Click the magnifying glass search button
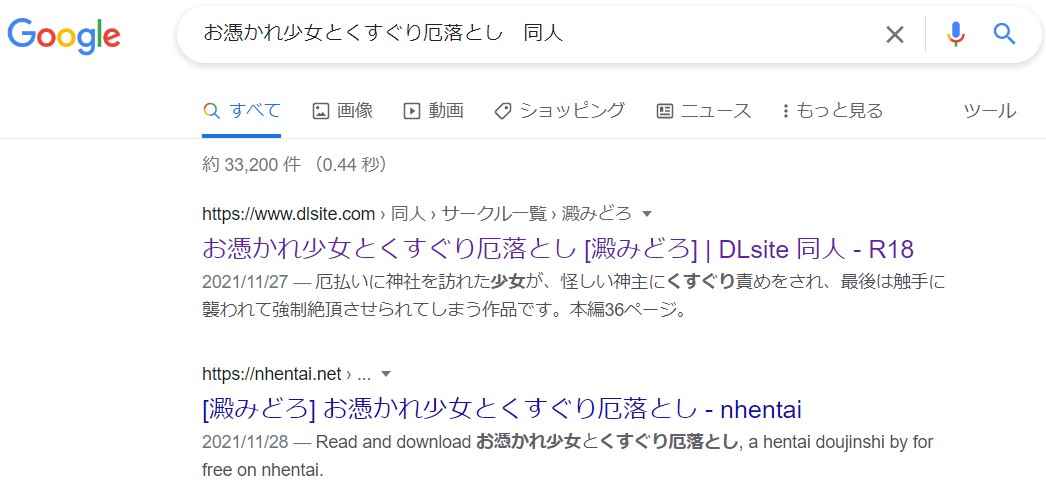Screen dimensions: 1046x483 (1004, 33)
